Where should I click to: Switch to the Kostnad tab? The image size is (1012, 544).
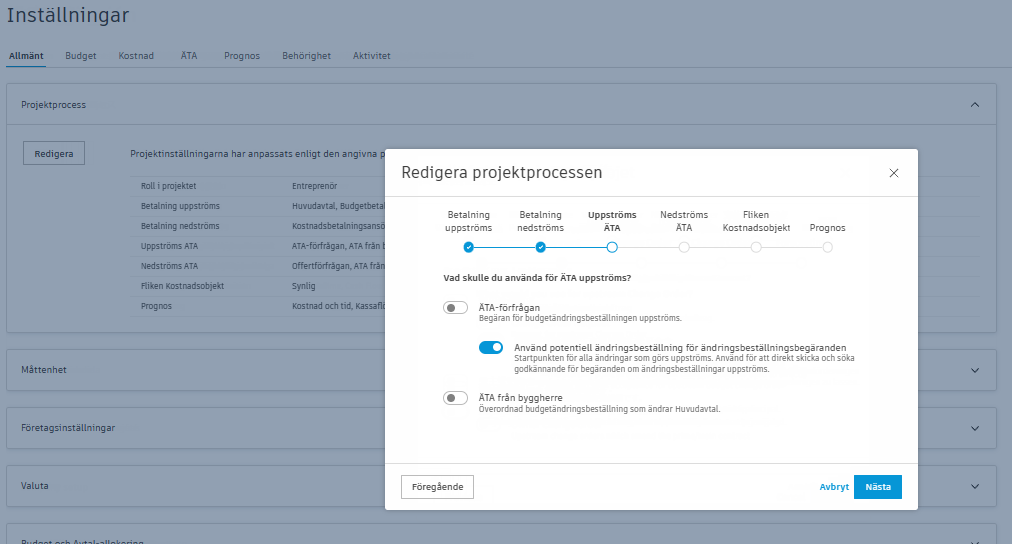pos(136,55)
